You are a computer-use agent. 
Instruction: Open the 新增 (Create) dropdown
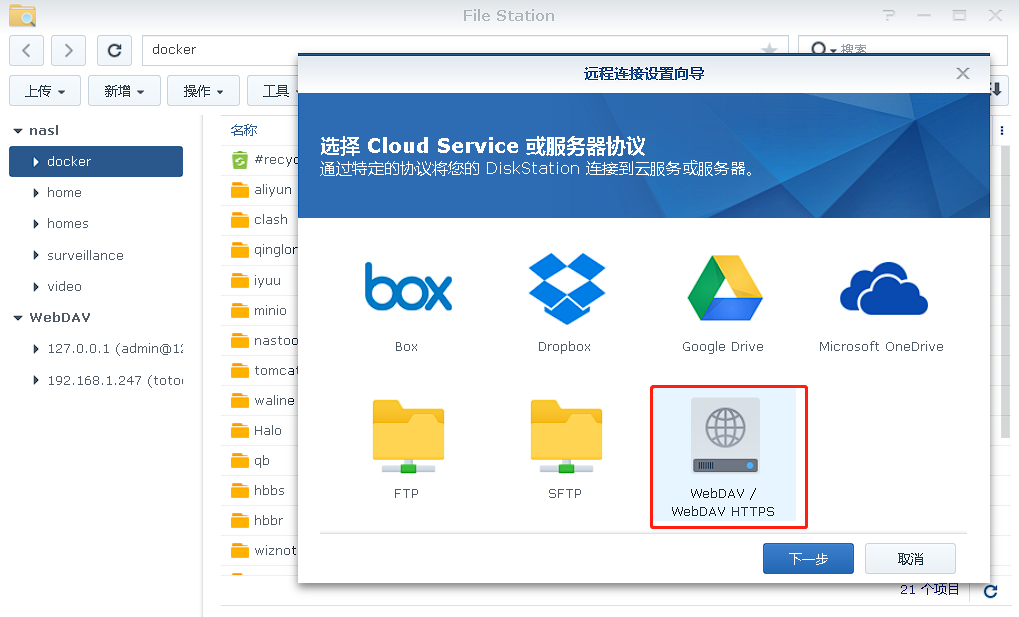point(124,91)
